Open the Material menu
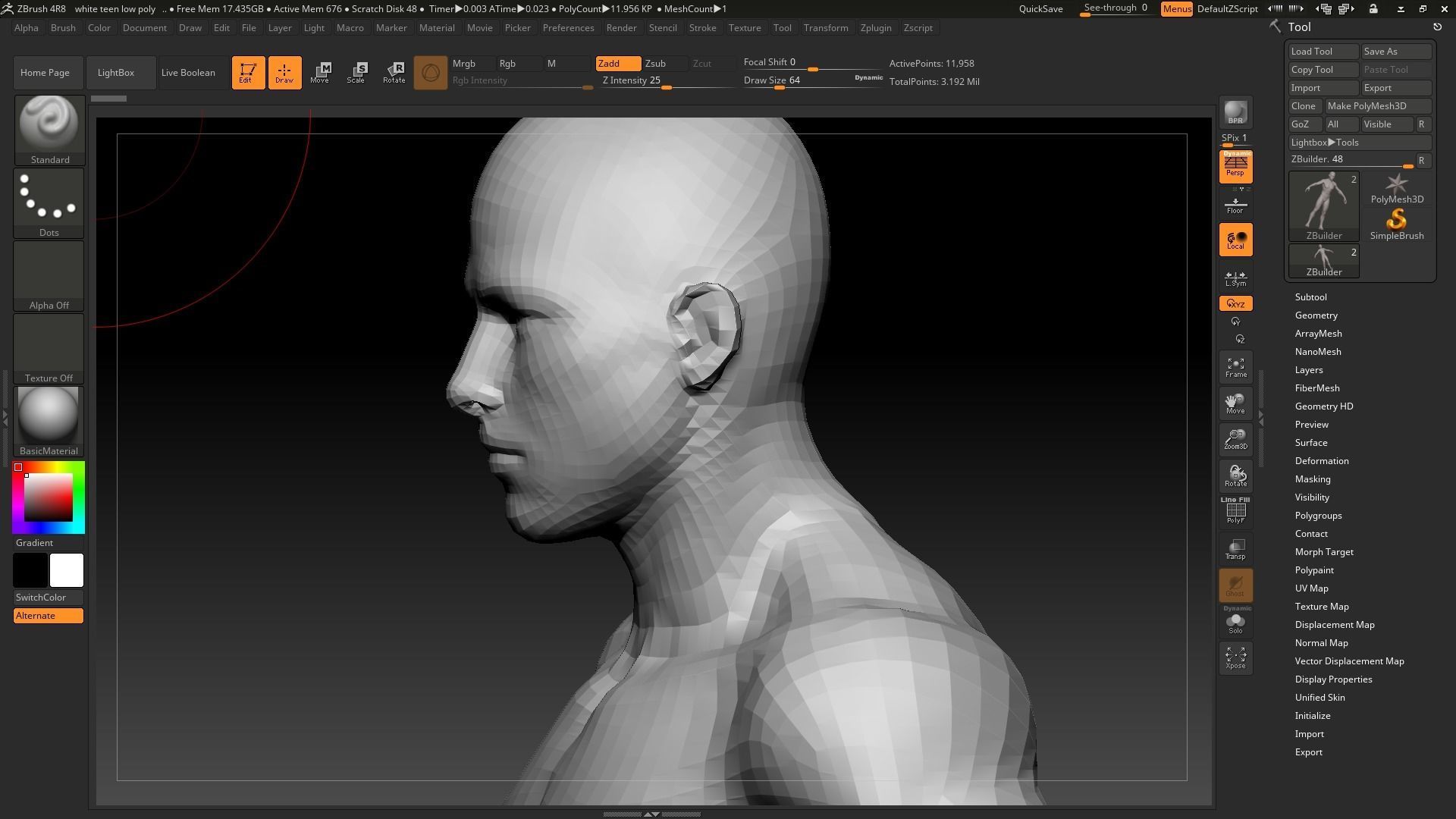1456x819 pixels. coord(437,28)
